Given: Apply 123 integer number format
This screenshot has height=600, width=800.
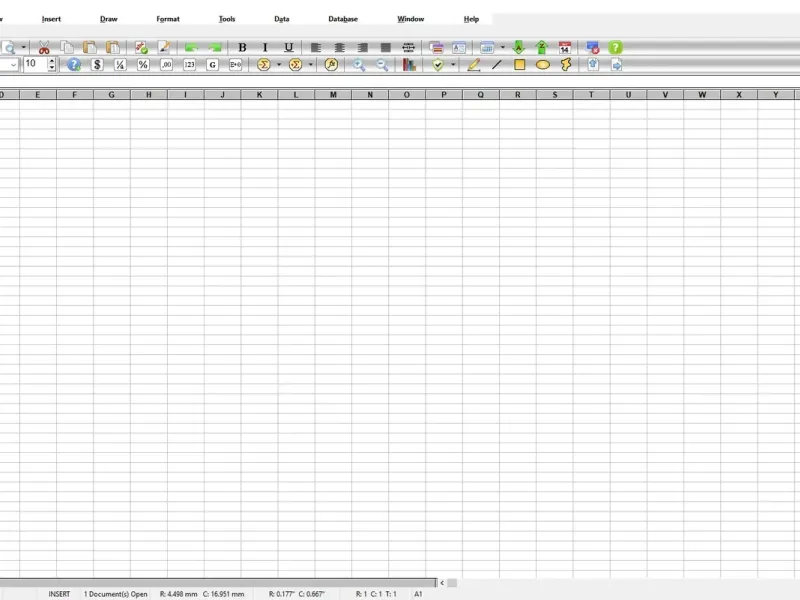Looking at the screenshot, I should coord(189,65).
